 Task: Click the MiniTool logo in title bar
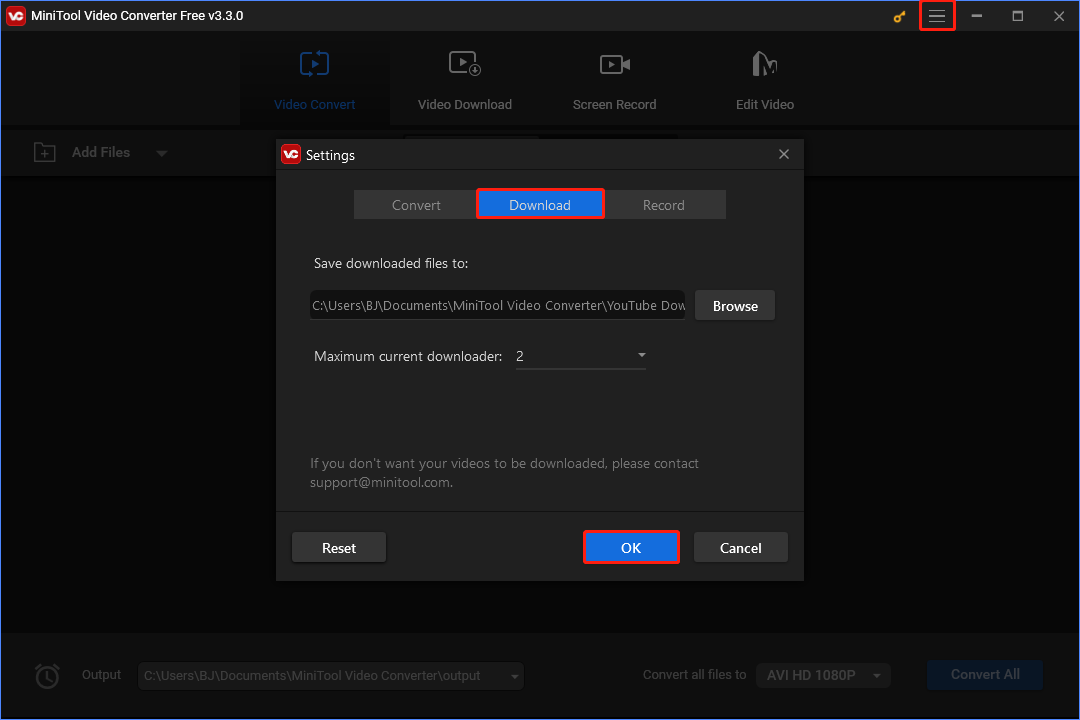pos(16,16)
